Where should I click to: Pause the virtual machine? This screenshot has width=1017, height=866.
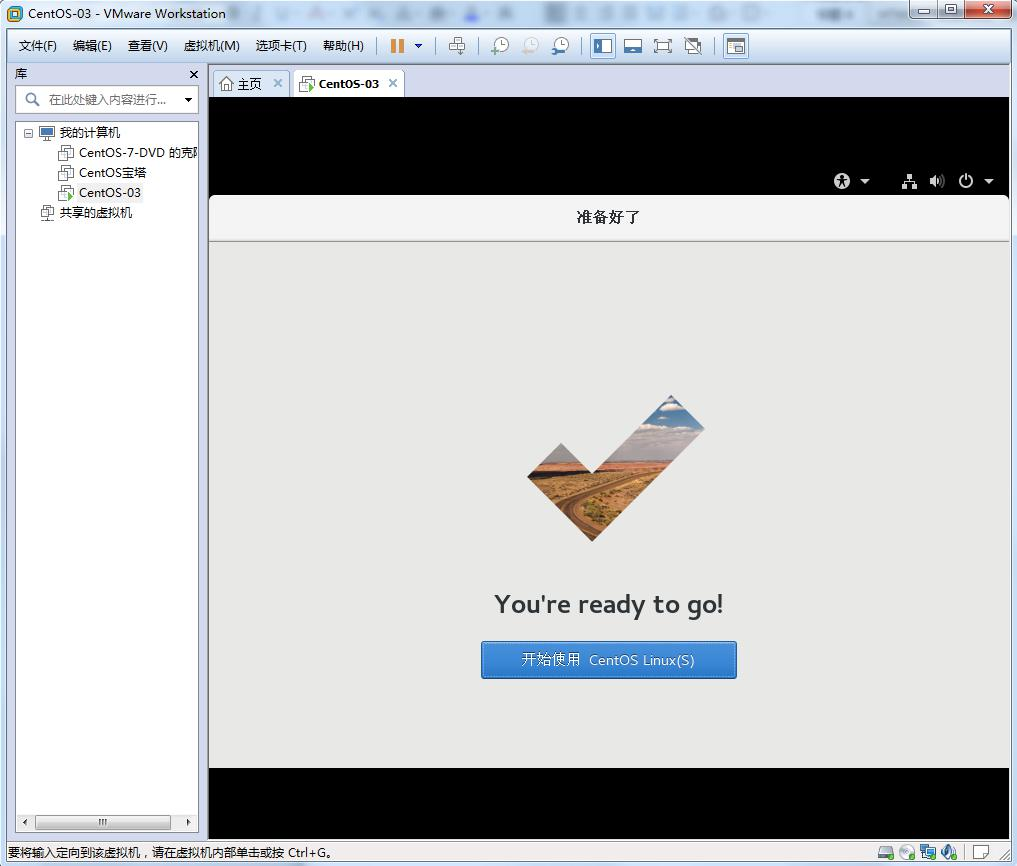(398, 46)
